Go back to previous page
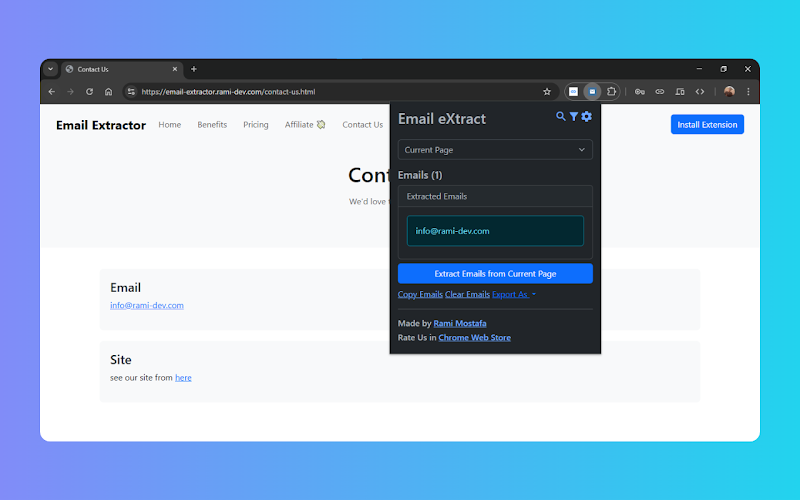 (52, 92)
